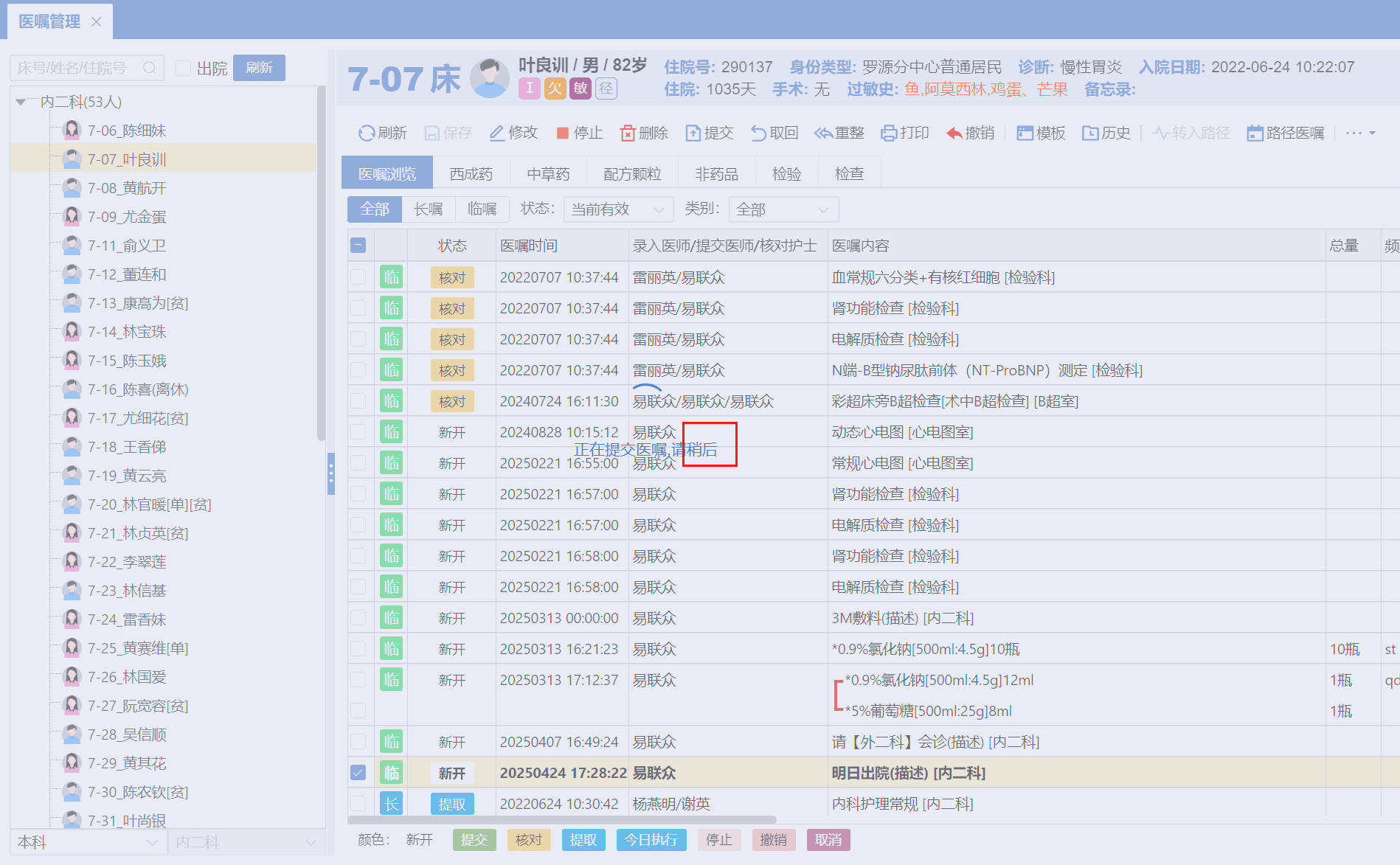Click the green 临 icon for 3M敷料 row
Viewport: 1400px width, 865px height.
click(x=392, y=618)
